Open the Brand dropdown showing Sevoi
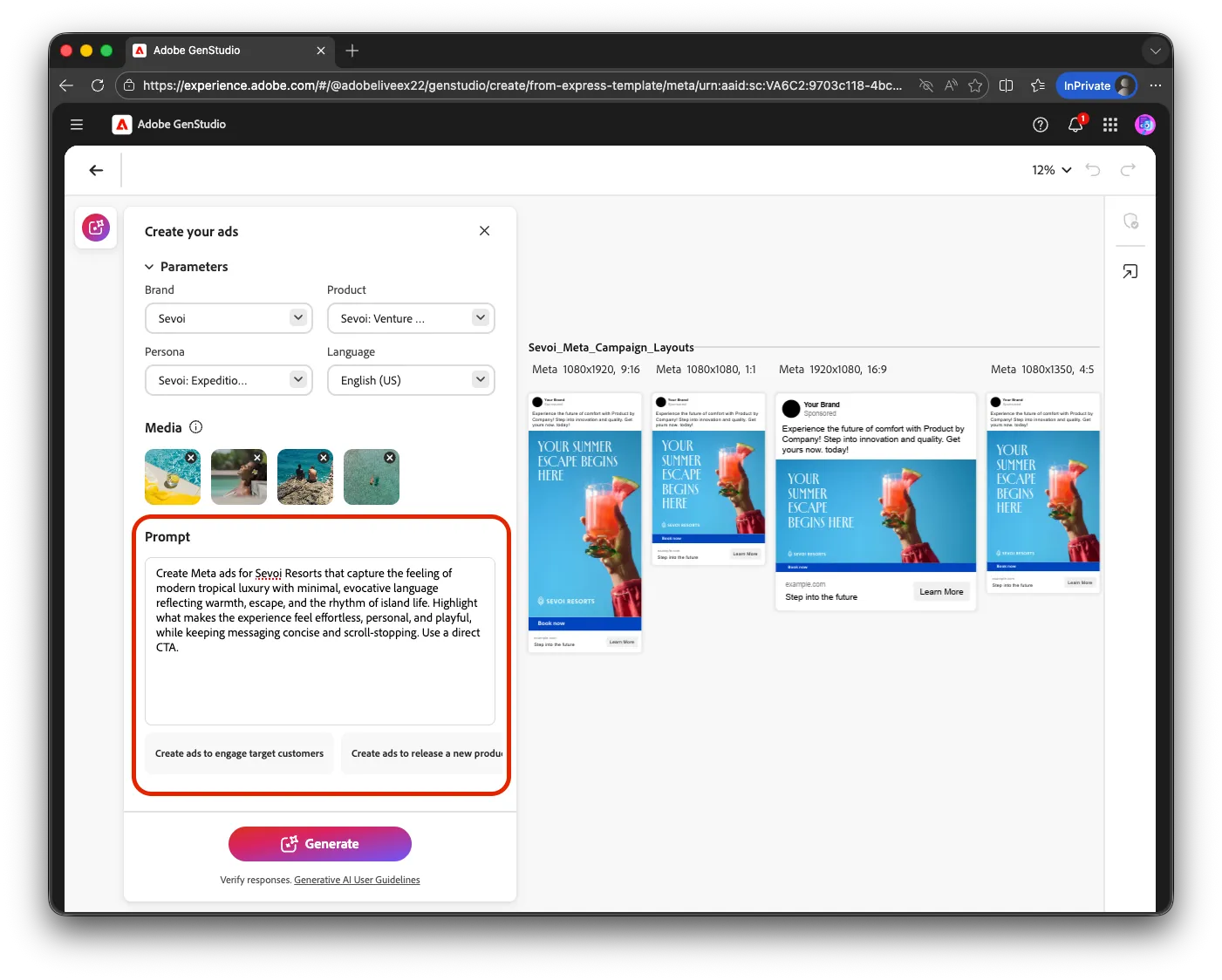Viewport: 1222px width, 980px height. pos(229,318)
